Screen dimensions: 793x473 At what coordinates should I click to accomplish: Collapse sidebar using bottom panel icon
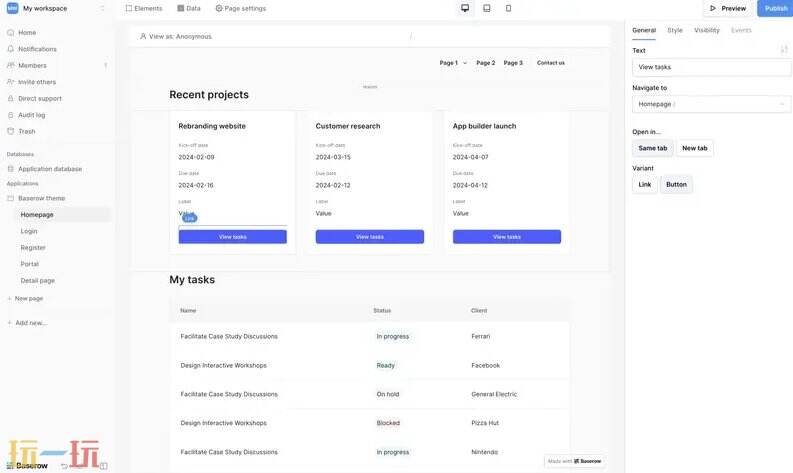[103, 465]
